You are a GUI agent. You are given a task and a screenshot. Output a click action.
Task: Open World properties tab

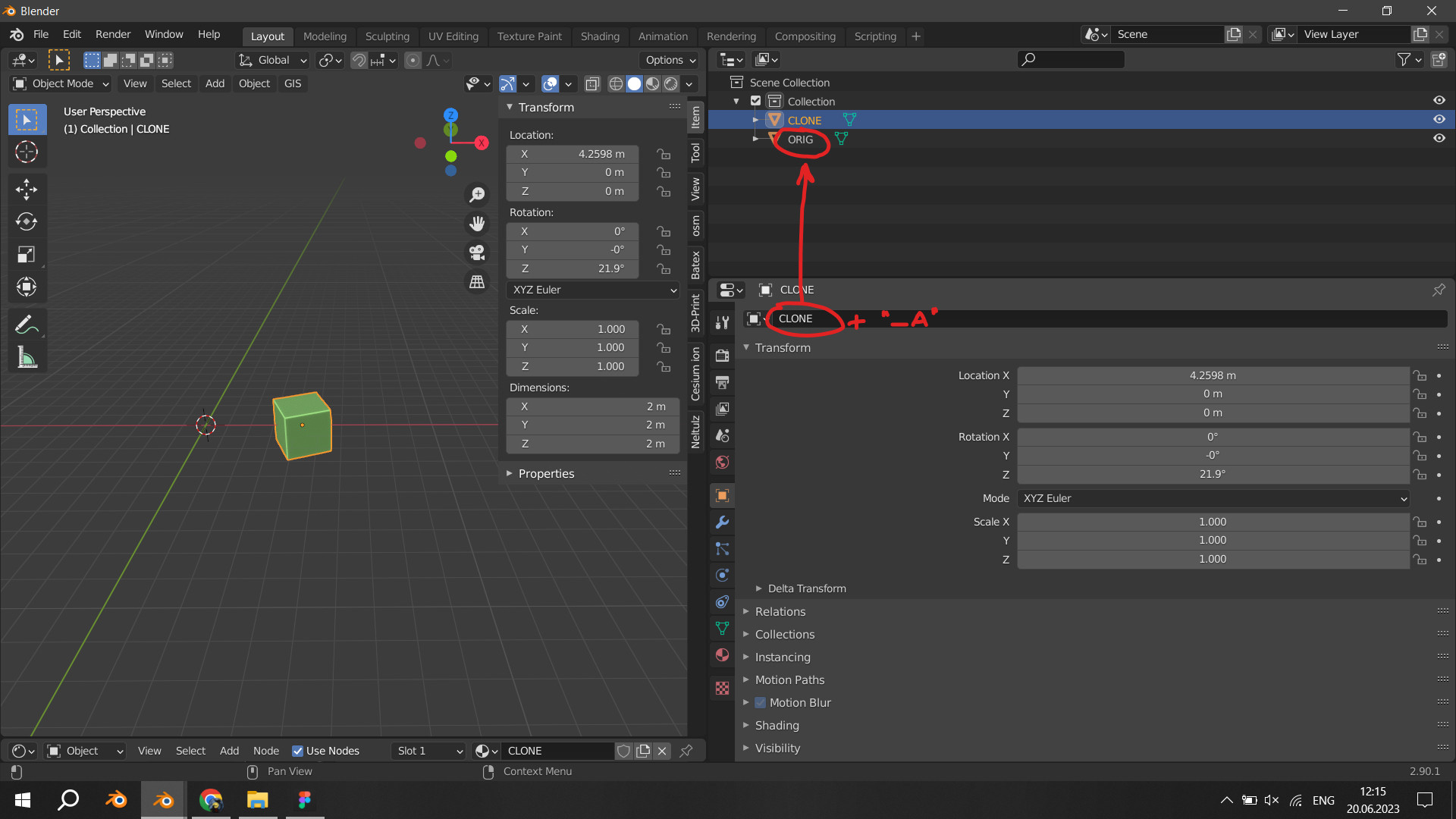click(x=723, y=462)
